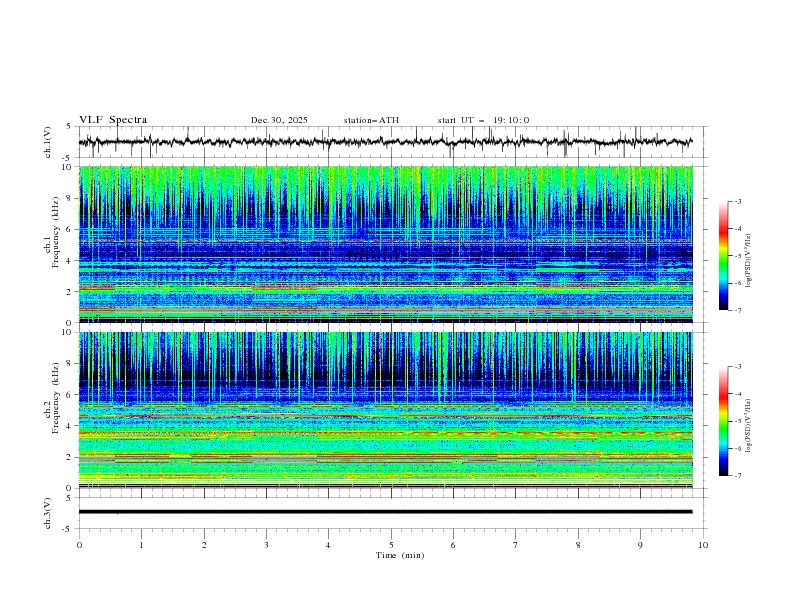
Task: Click the "VLF Spectra" plot title
Action: tap(113, 120)
